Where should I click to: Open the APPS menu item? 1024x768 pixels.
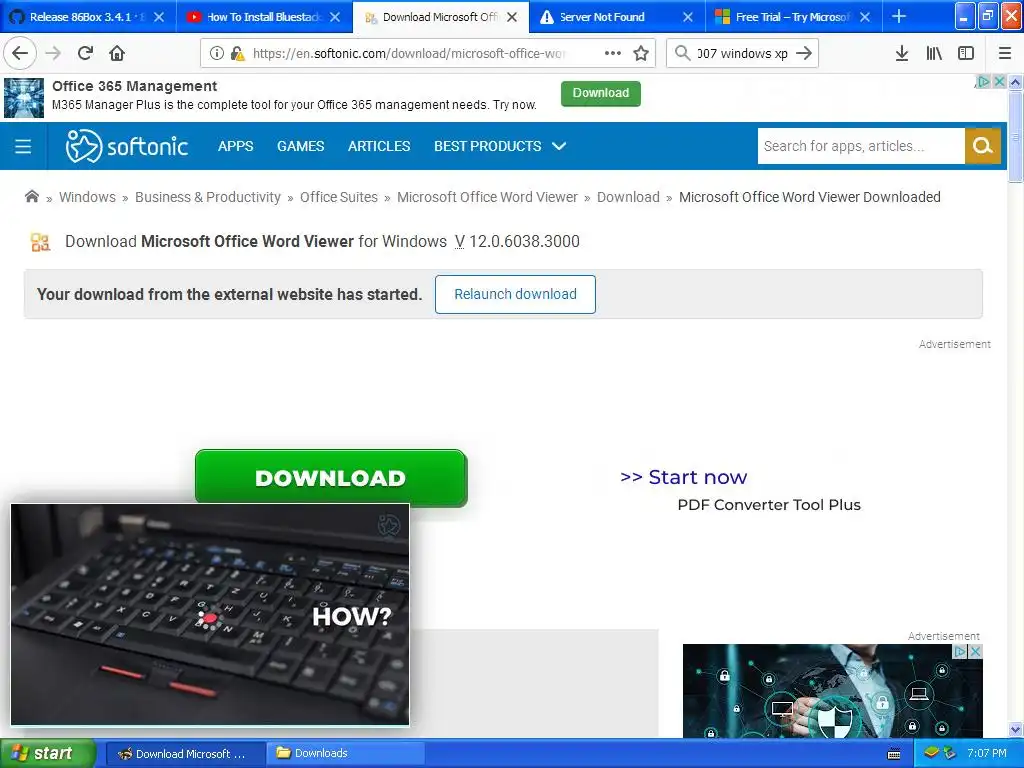click(x=236, y=146)
